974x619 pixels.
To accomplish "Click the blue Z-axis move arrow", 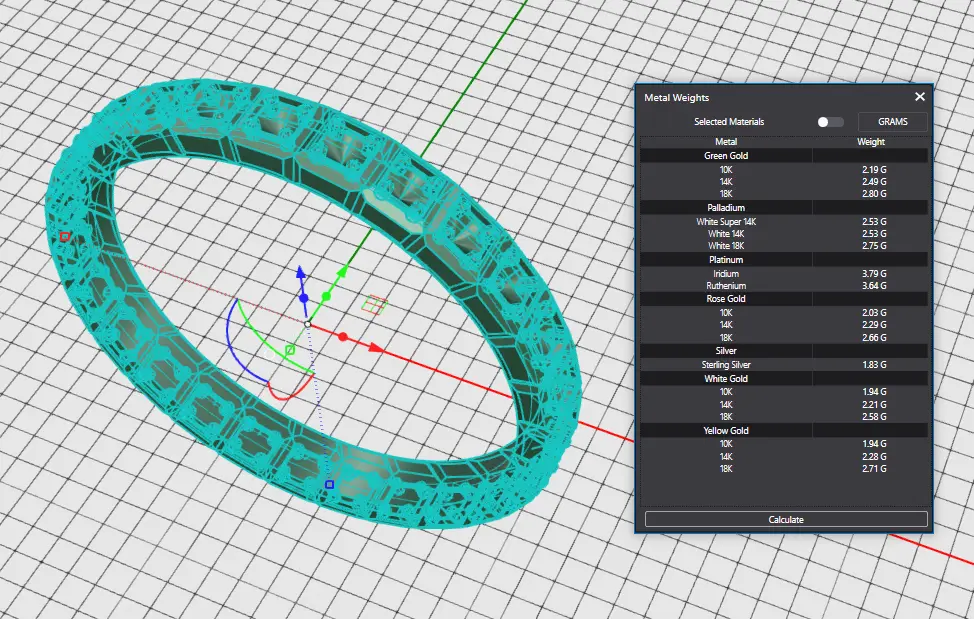I will pyautogui.click(x=301, y=272).
